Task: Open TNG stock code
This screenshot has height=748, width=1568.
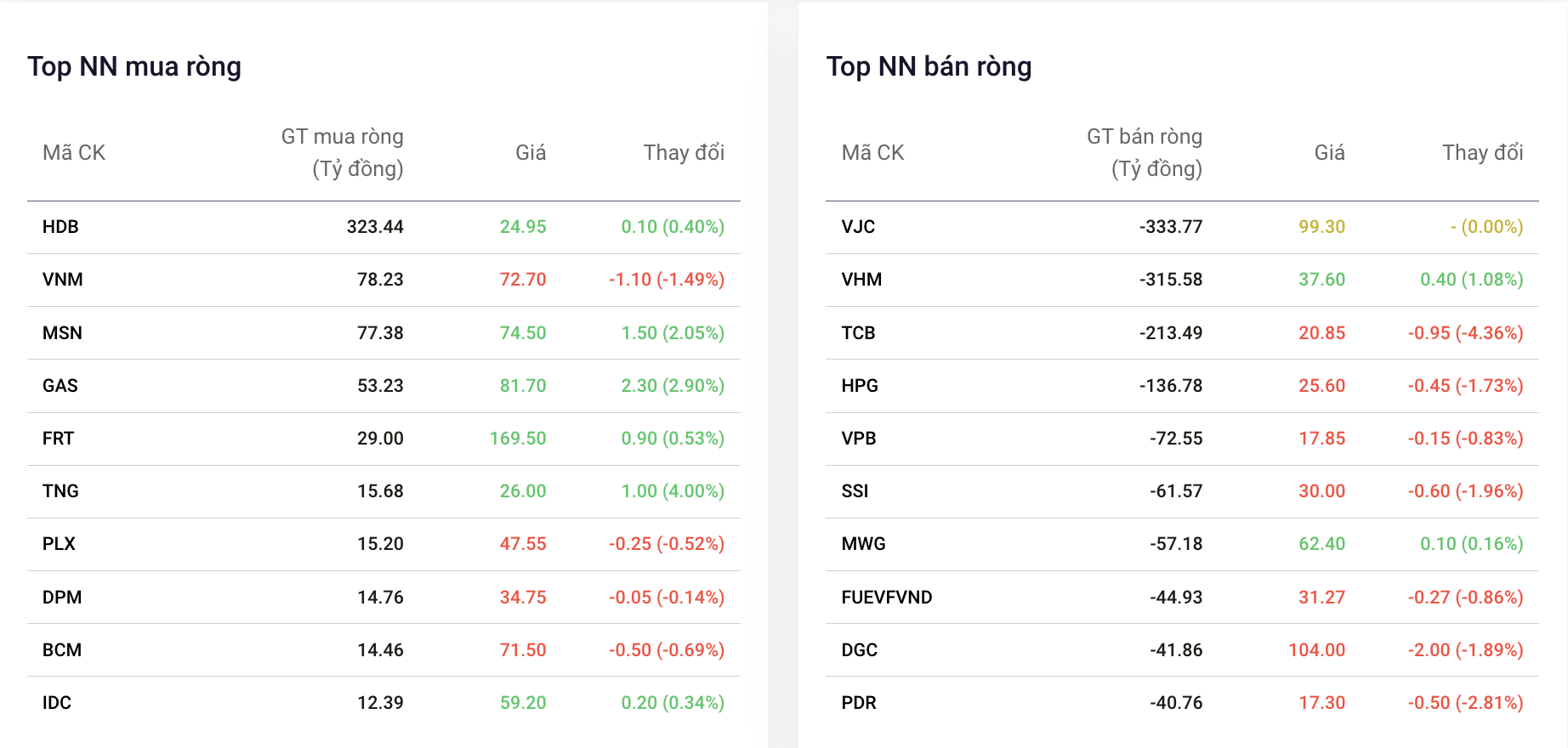Action: [x=60, y=491]
